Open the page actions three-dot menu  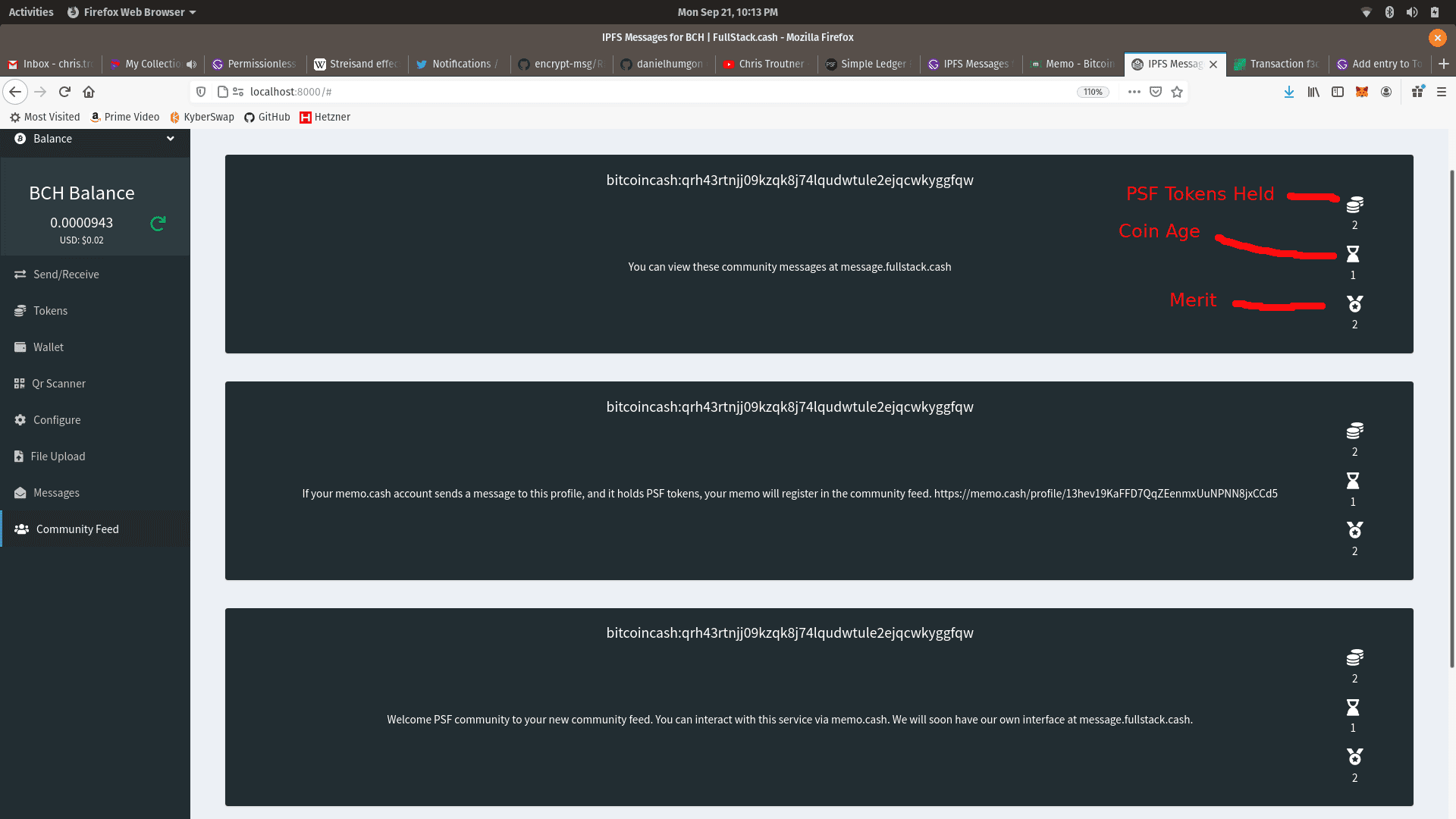click(x=1134, y=92)
